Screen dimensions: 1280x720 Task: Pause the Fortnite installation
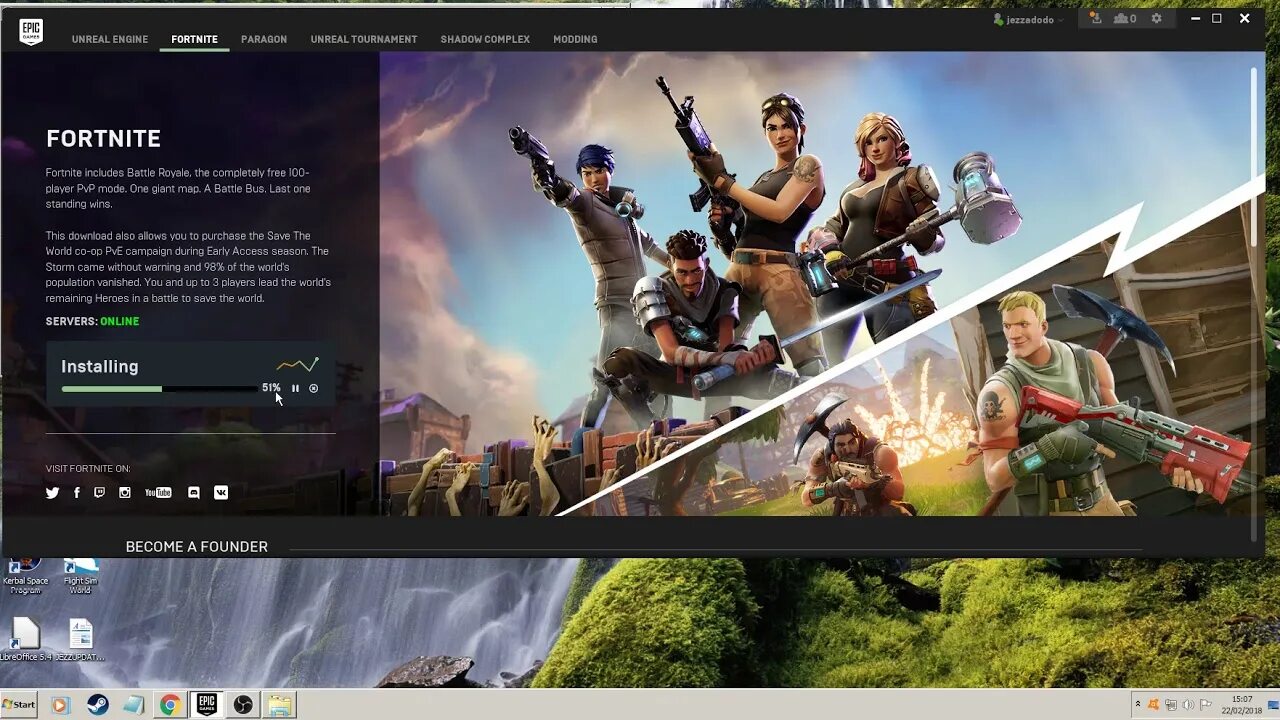pyautogui.click(x=295, y=388)
